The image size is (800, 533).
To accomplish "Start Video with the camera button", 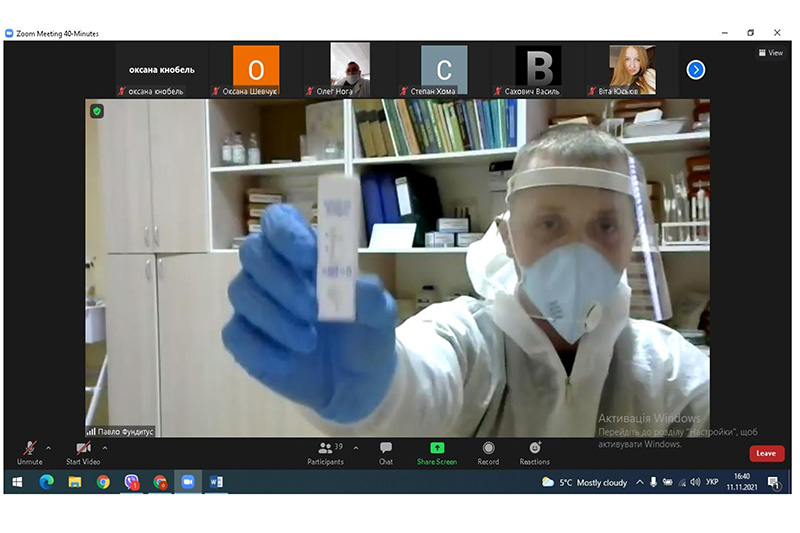I will point(83,450).
